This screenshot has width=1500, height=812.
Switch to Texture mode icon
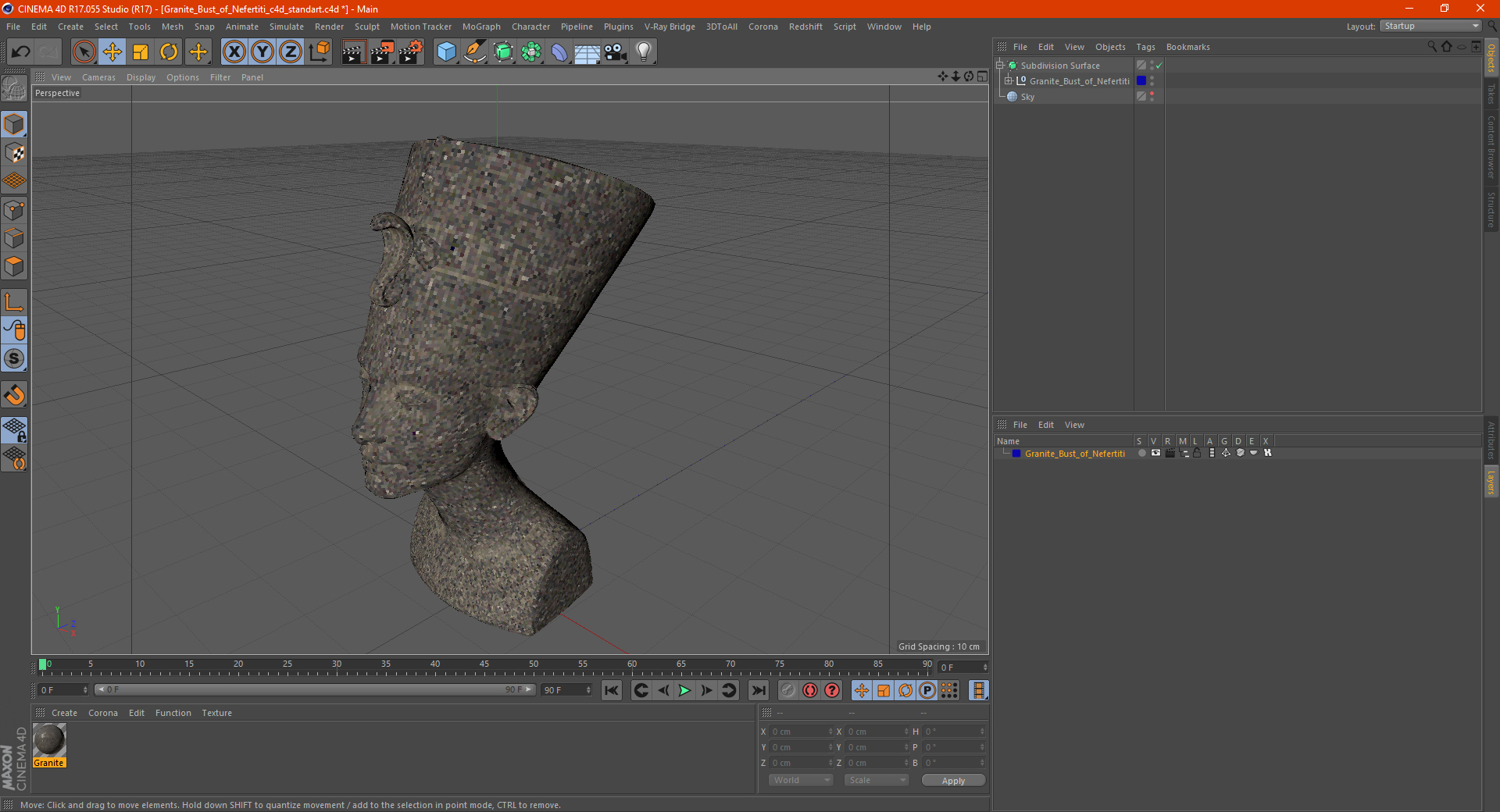tap(14, 153)
